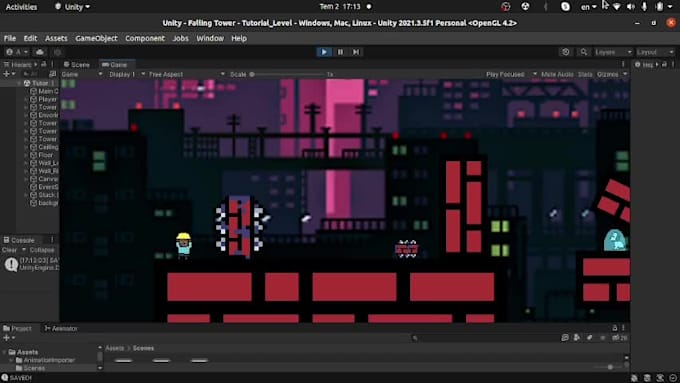Toggle Collapse in the Console
Screen dimensions: 680x383
42,250
